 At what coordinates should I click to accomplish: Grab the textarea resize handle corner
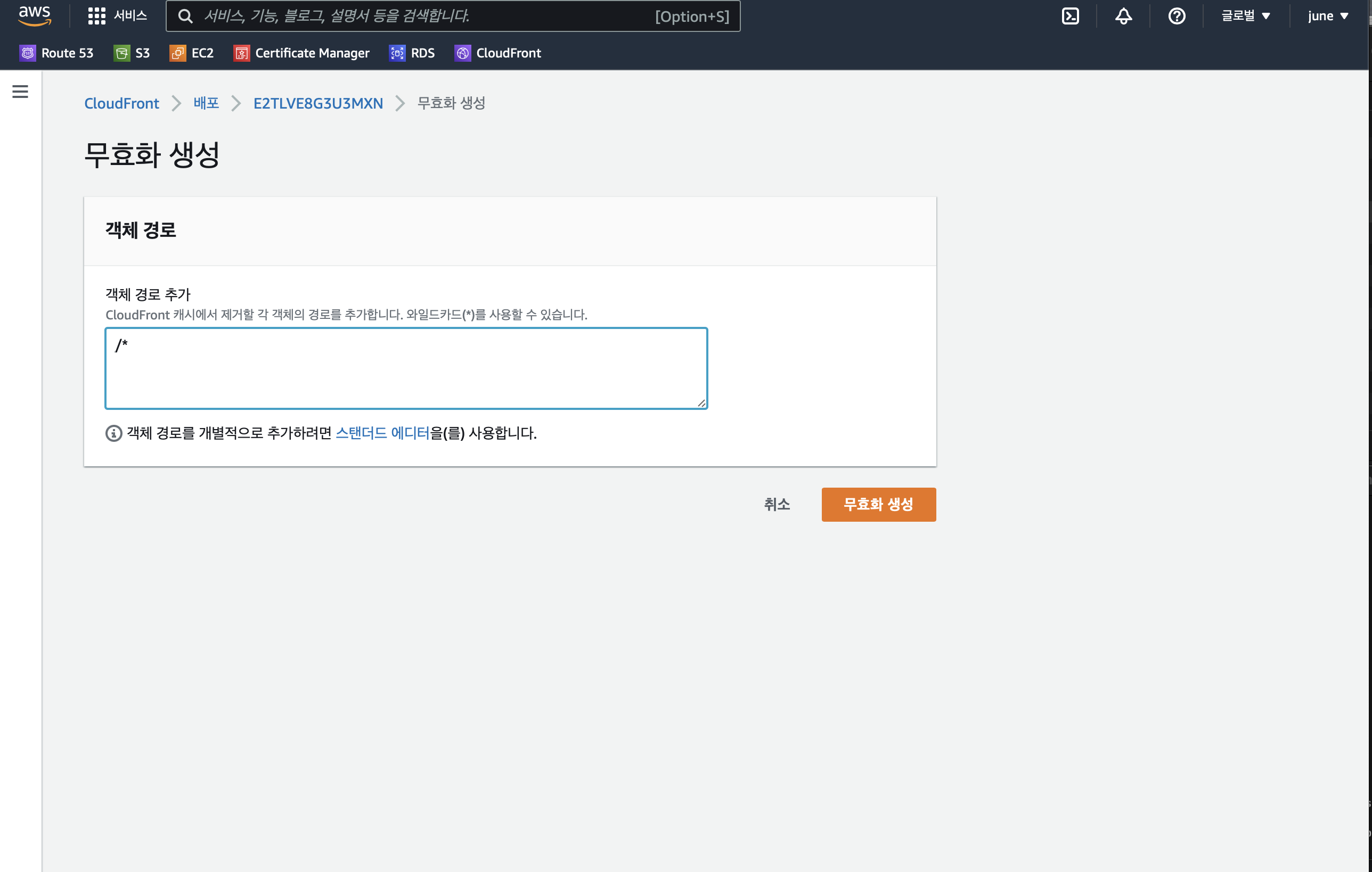click(x=701, y=403)
